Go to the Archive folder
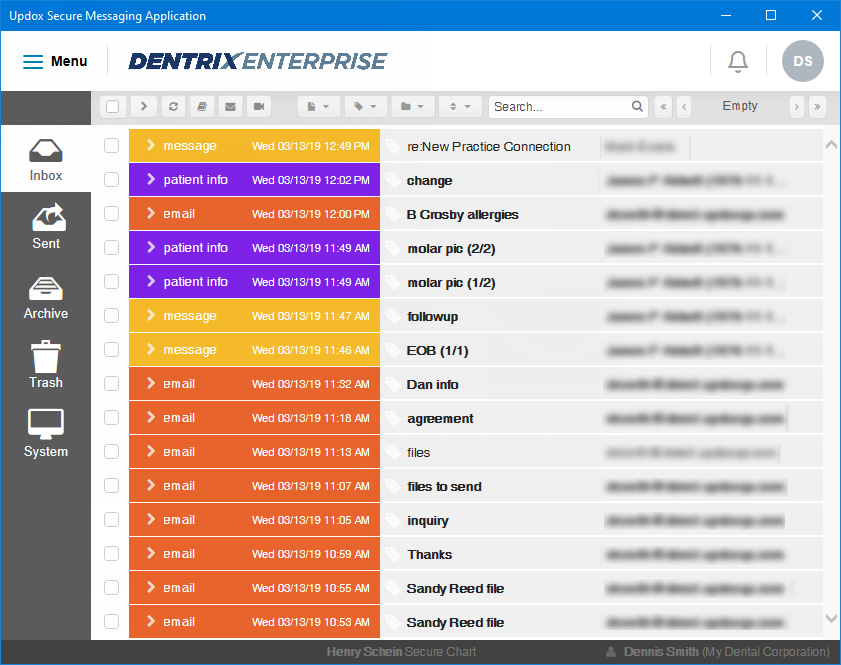The width and height of the screenshot is (841, 665). click(x=46, y=298)
